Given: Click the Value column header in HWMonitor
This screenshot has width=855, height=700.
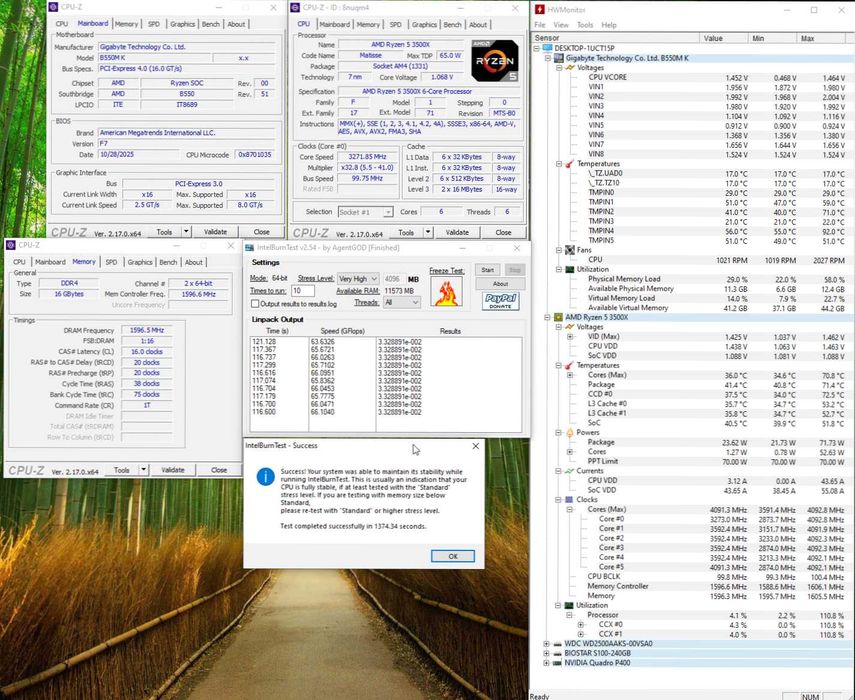Looking at the screenshot, I should point(723,38).
